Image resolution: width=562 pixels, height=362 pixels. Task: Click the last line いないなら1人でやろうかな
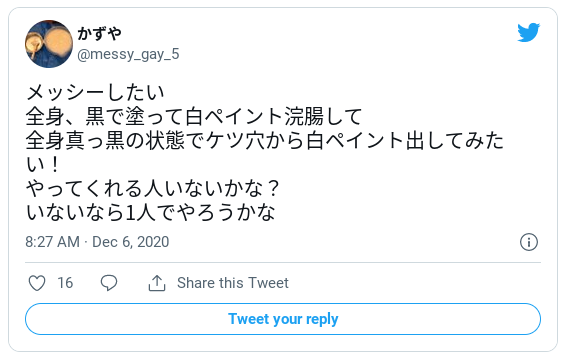[x=151, y=212]
